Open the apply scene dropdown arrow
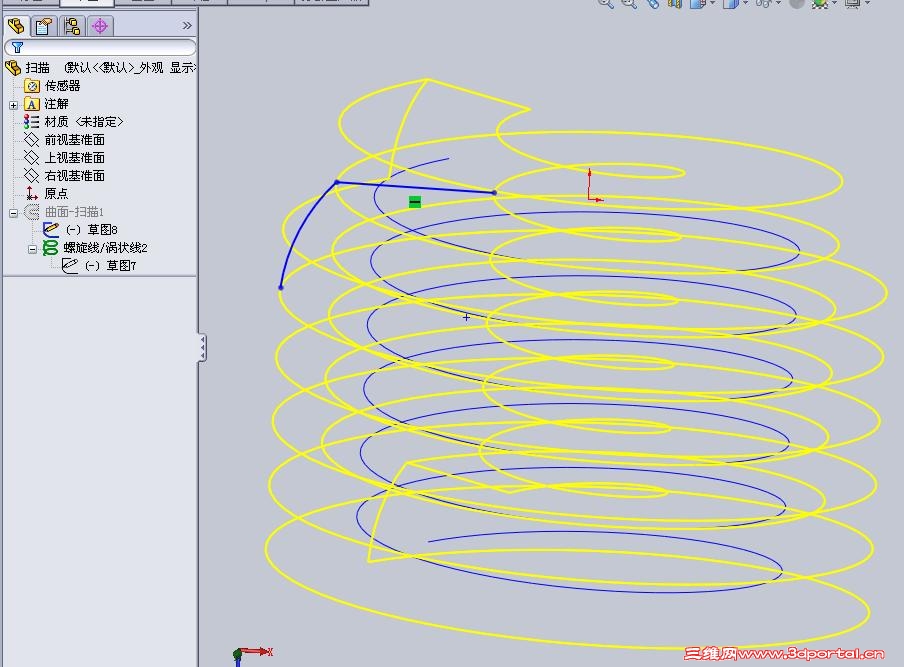The width and height of the screenshot is (904, 667). [x=834, y=3]
